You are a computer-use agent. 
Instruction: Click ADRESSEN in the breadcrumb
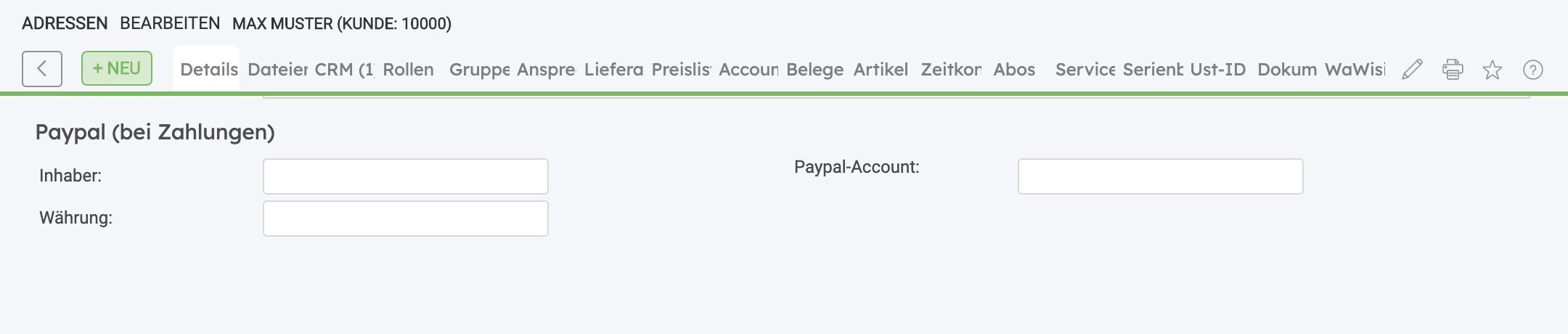click(65, 23)
